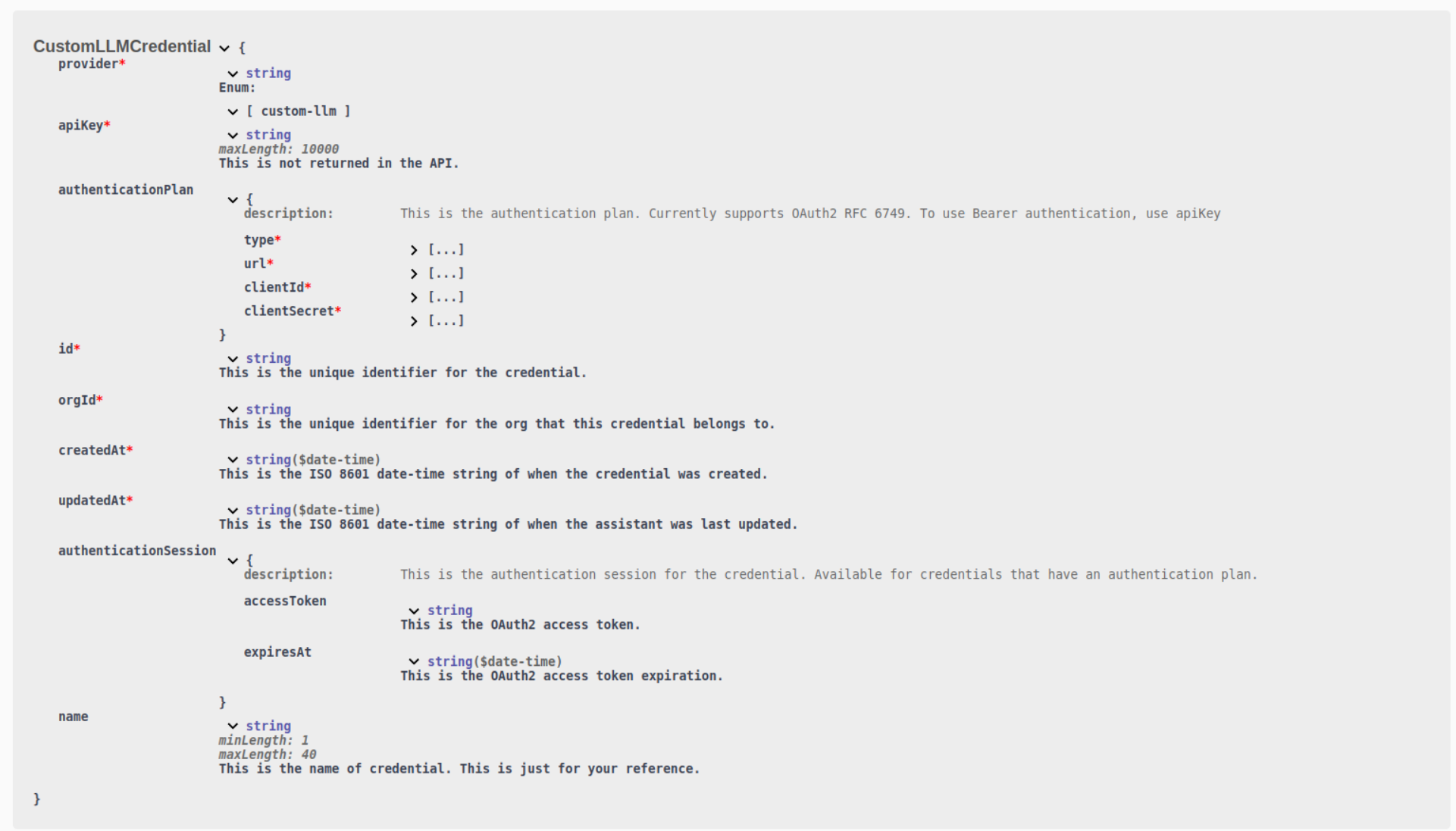This screenshot has width=1456, height=831.
Task: Collapse the expiresAt date-time chevron
Action: coord(414,662)
